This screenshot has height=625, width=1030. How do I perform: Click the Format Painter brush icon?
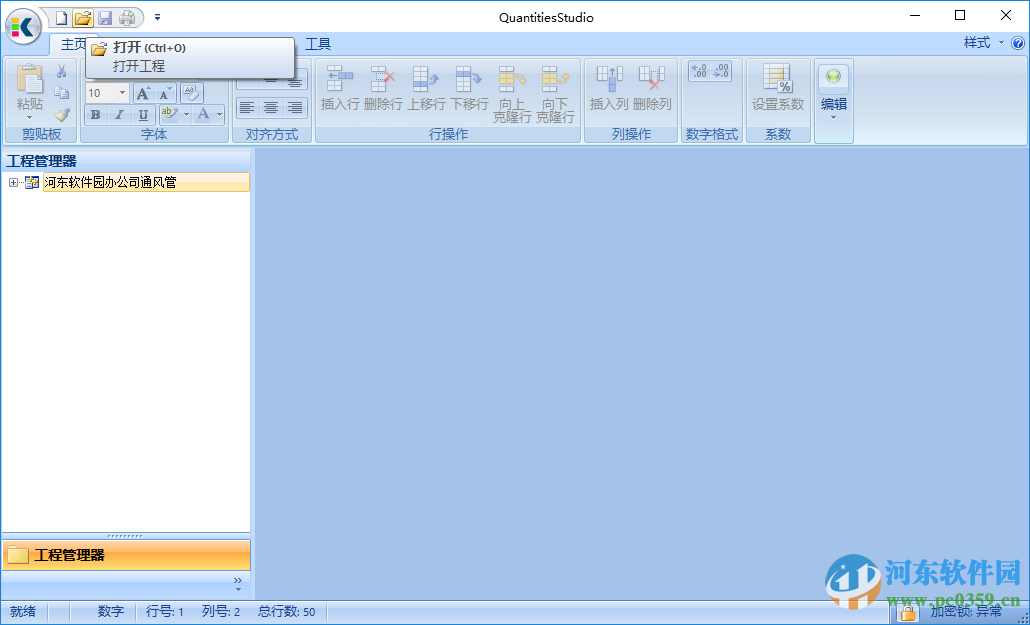[62, 114]
